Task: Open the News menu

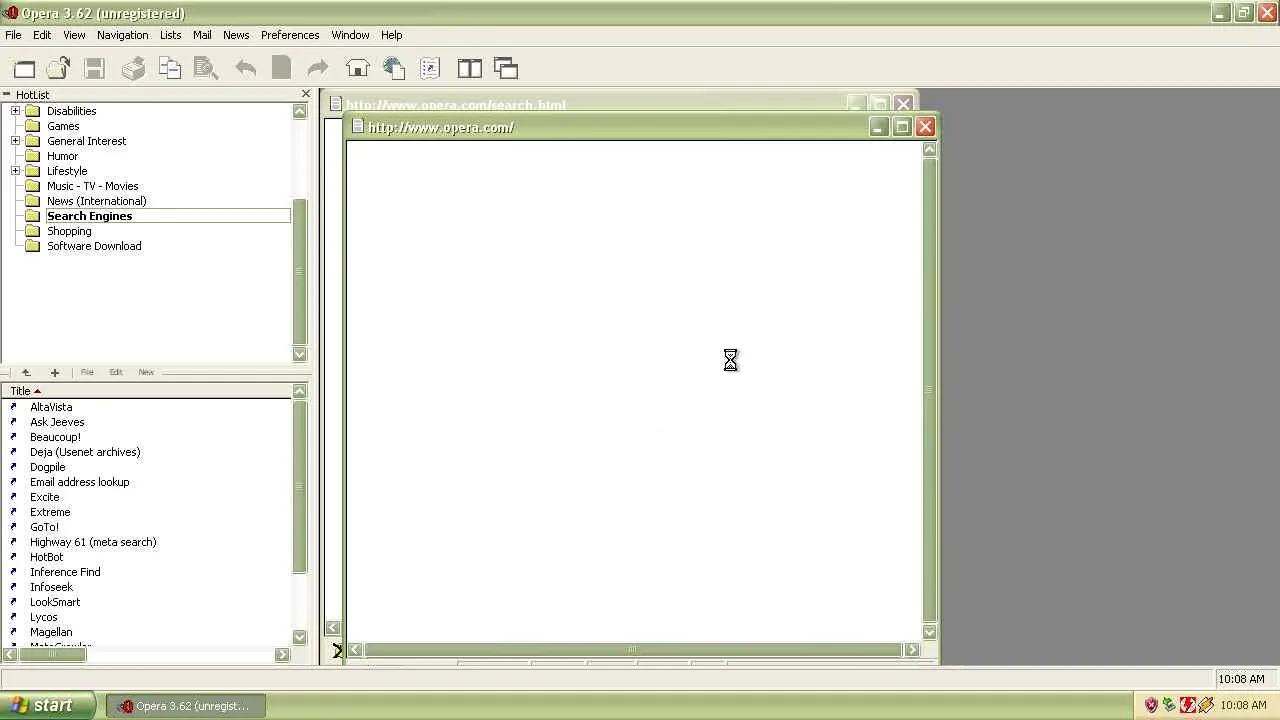Action: [236, 35]
